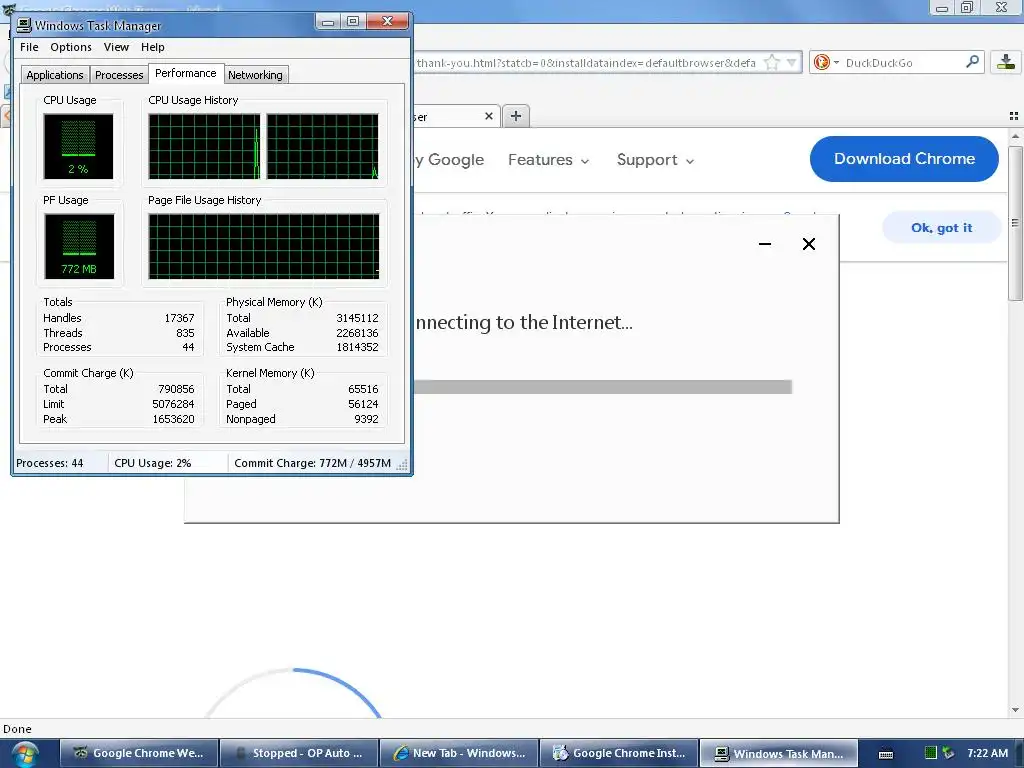Open the address bar history dropdown arrow

792,63
